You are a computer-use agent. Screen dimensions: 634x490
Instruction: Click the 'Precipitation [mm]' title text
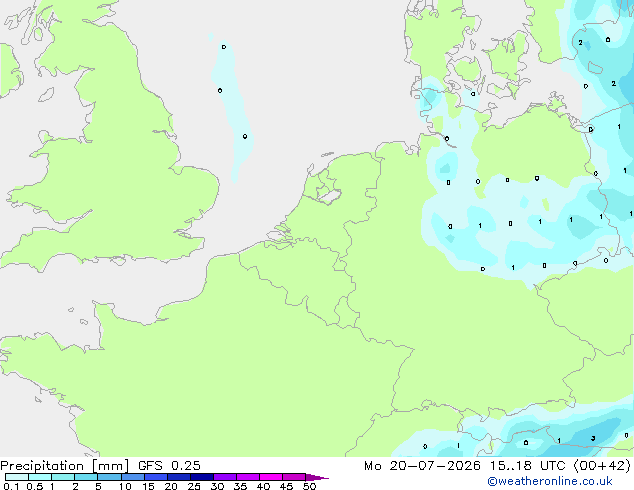(64, 466)
